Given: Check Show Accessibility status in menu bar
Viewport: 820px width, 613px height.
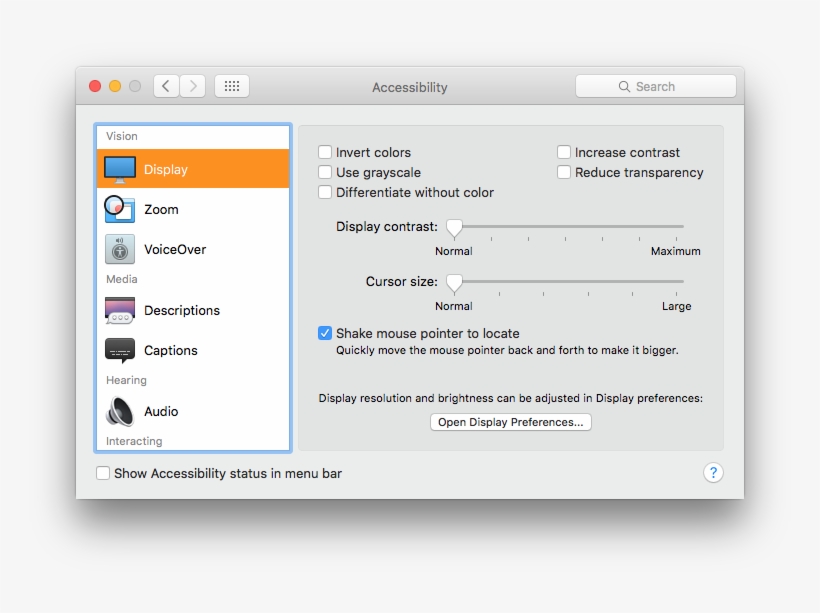Looking at the screenshot, I should click(x=103, y=473).
